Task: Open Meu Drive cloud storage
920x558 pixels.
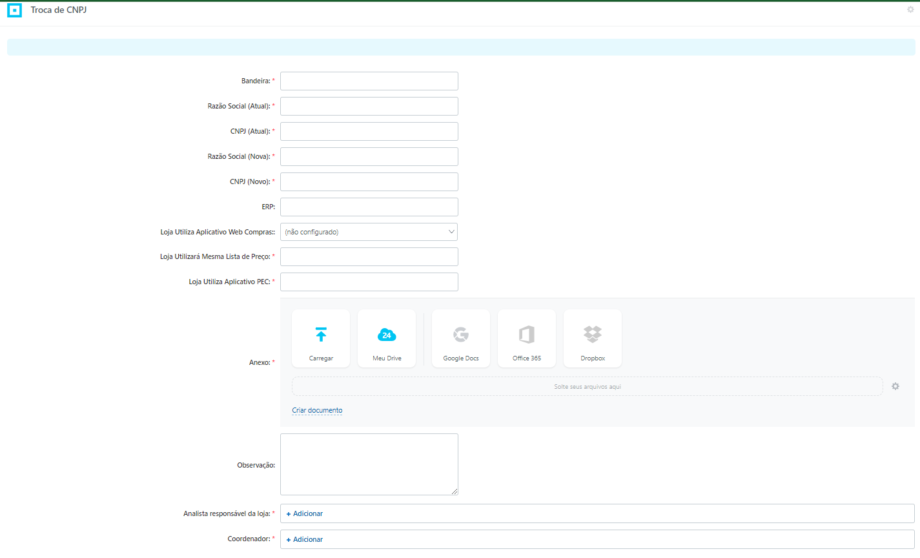Action: pyautogui.click(x=387, y=337)
